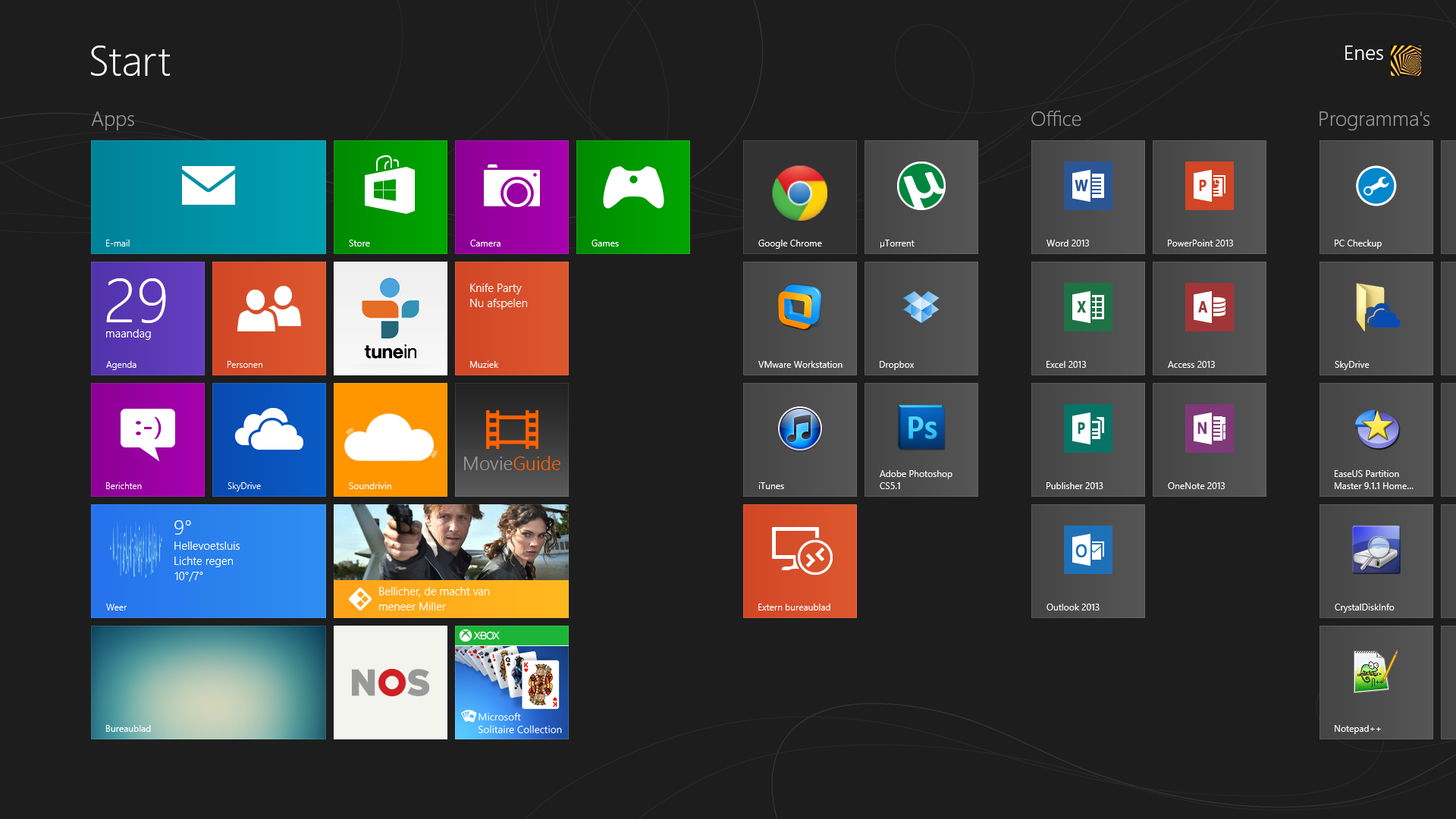The height and width of the screenshot is (819, 1456).
Task: Click the Enes user account picture
Action: tap(1405, 60)
